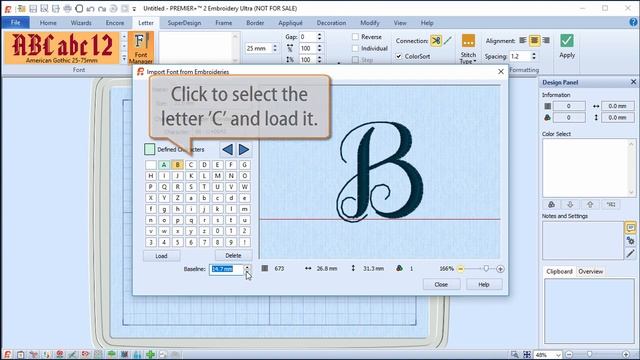Switch to the Decoration tab
The width and height of the screenshot is (640, 360).
[x=331, y=23]
